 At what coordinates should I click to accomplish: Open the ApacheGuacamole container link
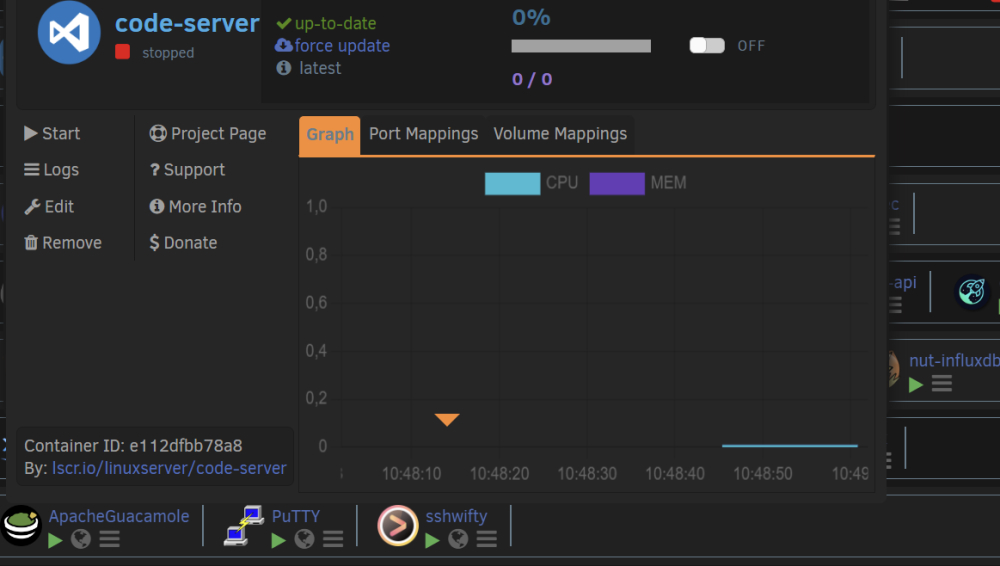click(119, 516)
